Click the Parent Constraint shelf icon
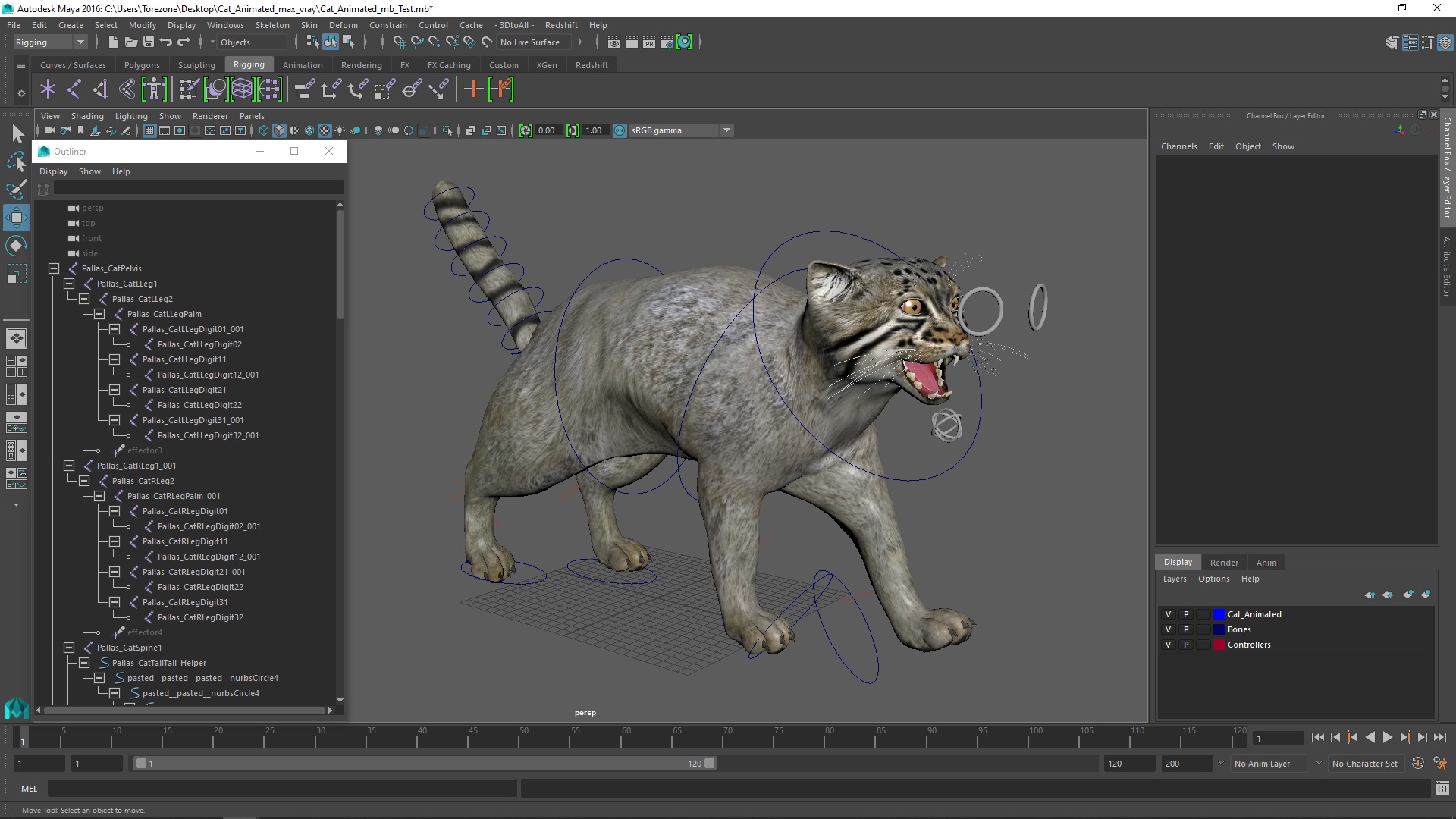The height and width of the screenshot is (819, 1456). click(305, 89)
